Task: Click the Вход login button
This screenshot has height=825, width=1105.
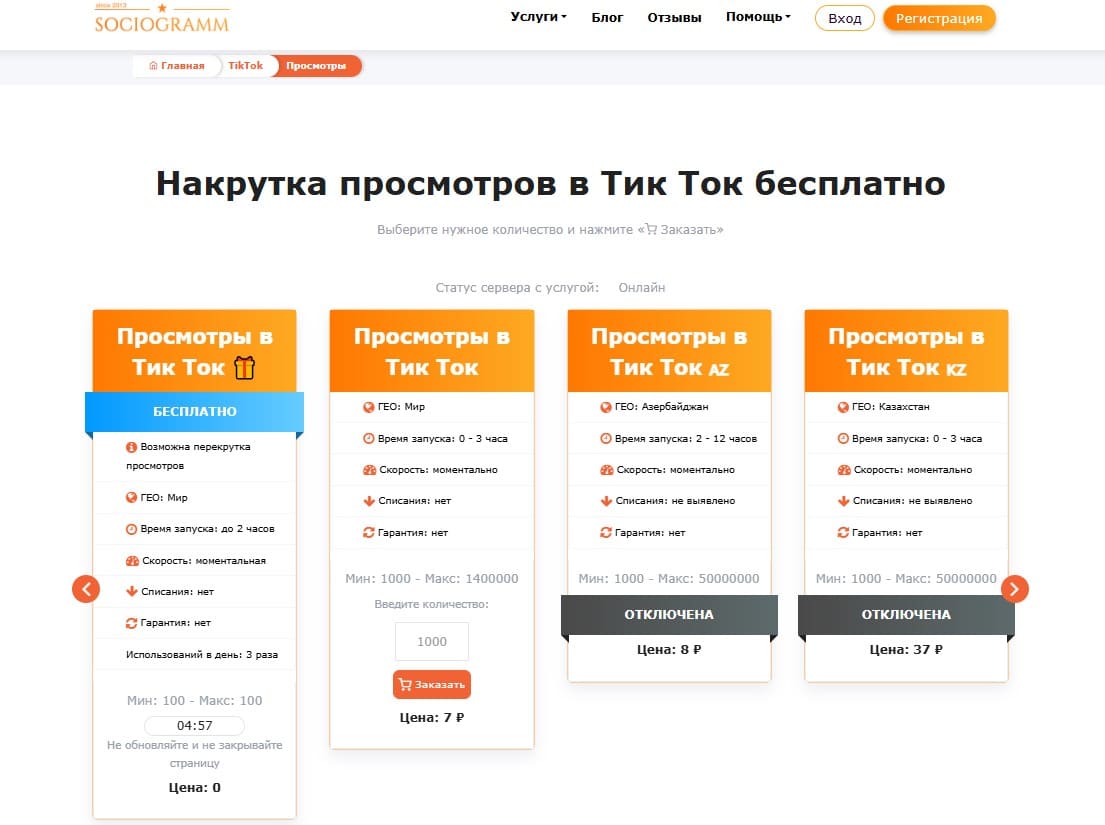Action: [844, 18]
